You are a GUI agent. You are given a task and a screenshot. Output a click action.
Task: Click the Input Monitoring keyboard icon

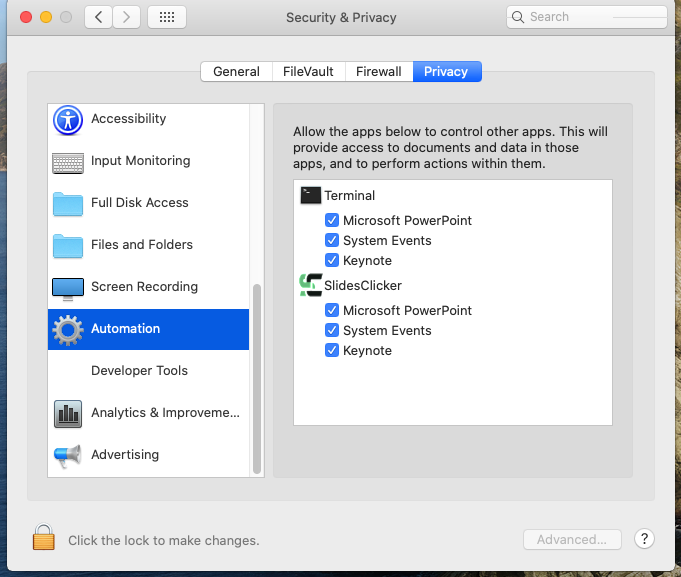click(x=68, y=163)
